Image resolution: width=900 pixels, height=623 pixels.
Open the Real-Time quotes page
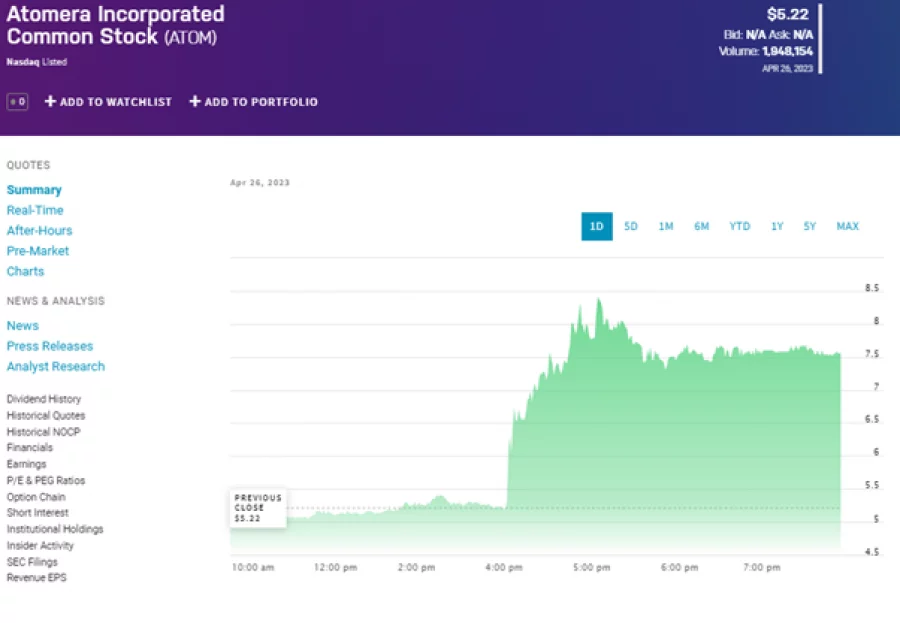(35, 210)
